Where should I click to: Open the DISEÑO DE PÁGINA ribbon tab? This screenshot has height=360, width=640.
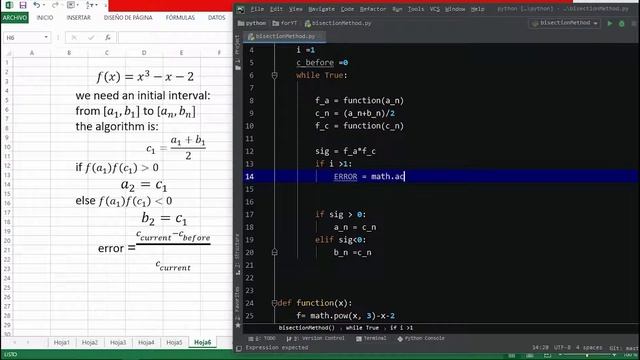point(128,18)
